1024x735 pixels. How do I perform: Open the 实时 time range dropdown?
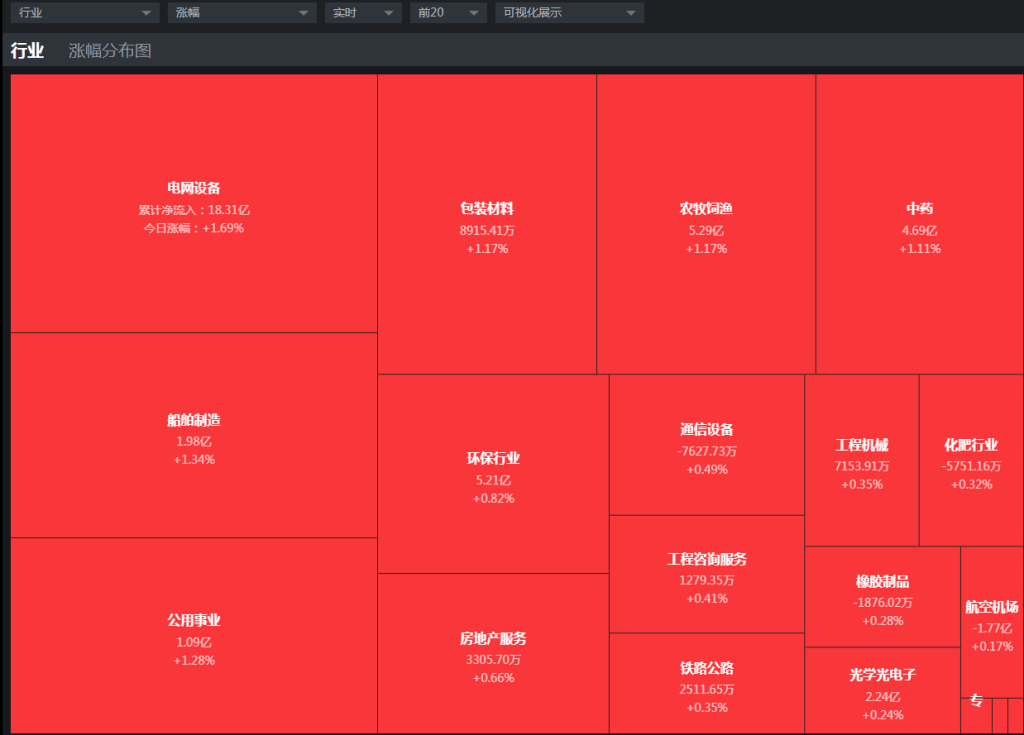[x=361, y=13]
